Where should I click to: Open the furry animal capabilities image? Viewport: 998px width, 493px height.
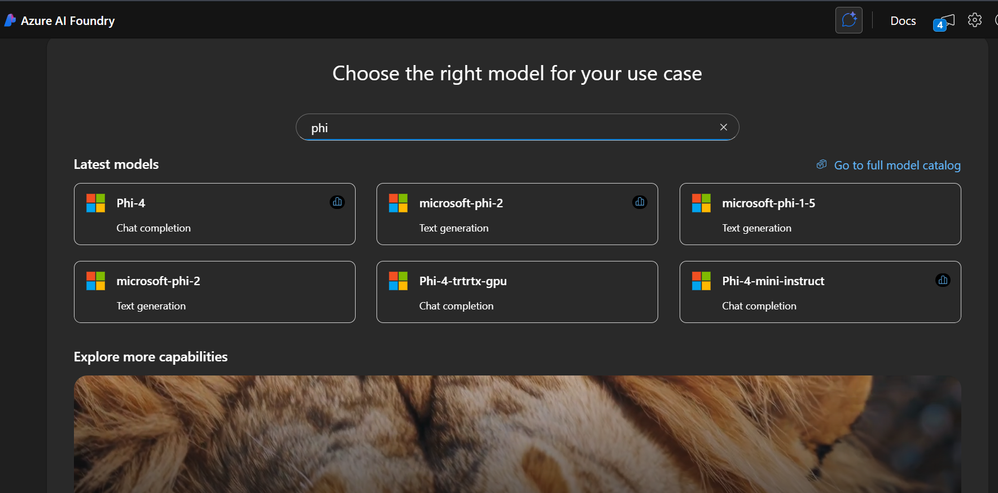coord(517,434)
